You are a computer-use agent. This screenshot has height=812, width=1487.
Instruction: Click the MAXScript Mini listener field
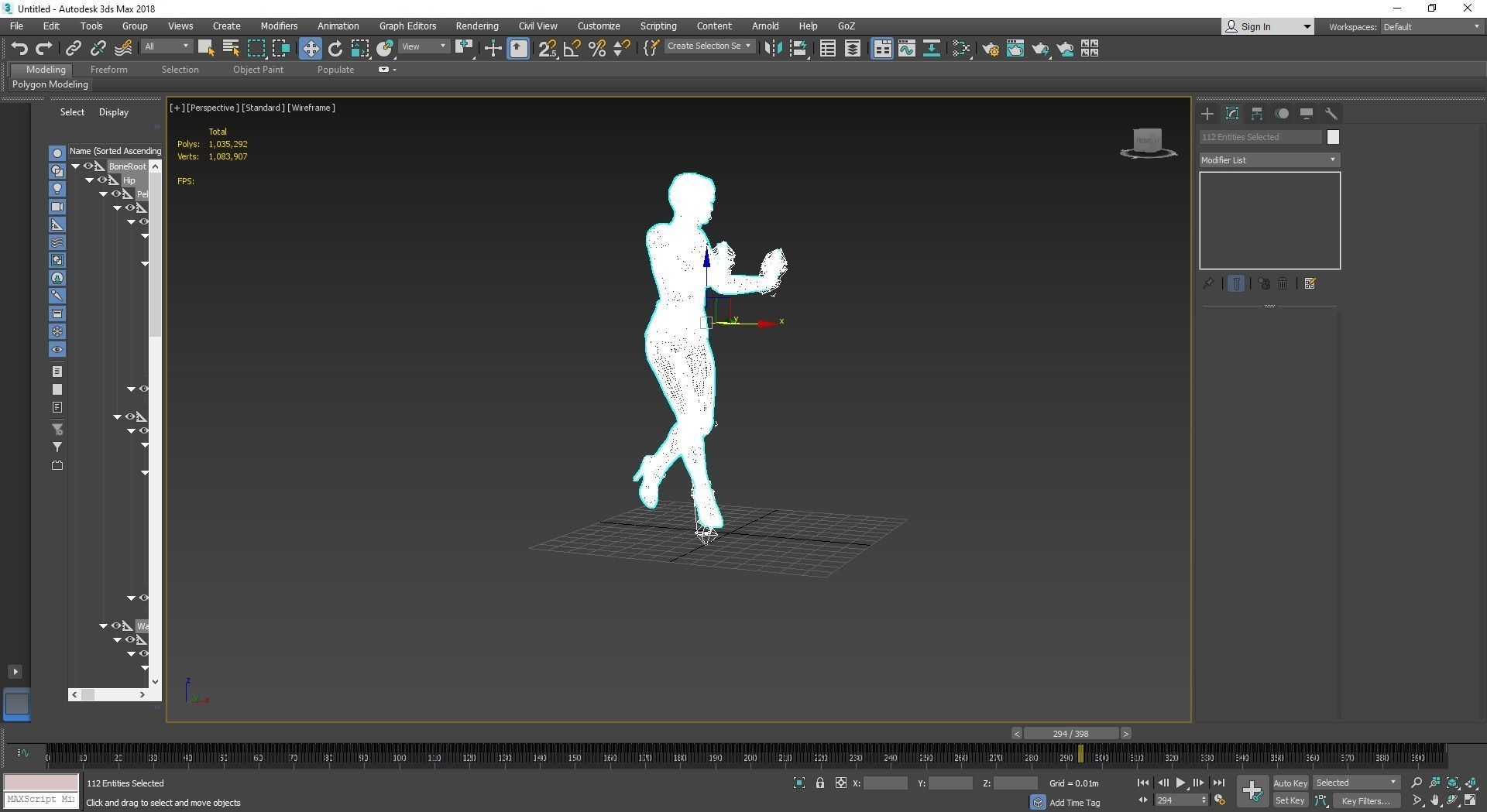tap(41, 800)
